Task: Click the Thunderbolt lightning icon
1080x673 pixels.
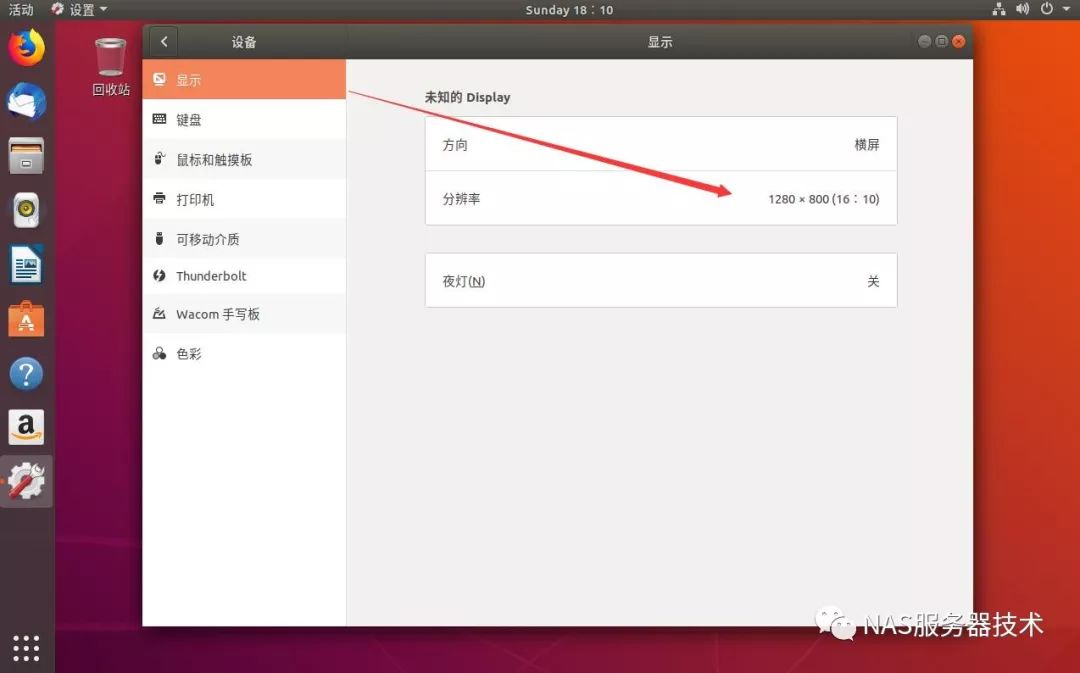Action: 159,276
